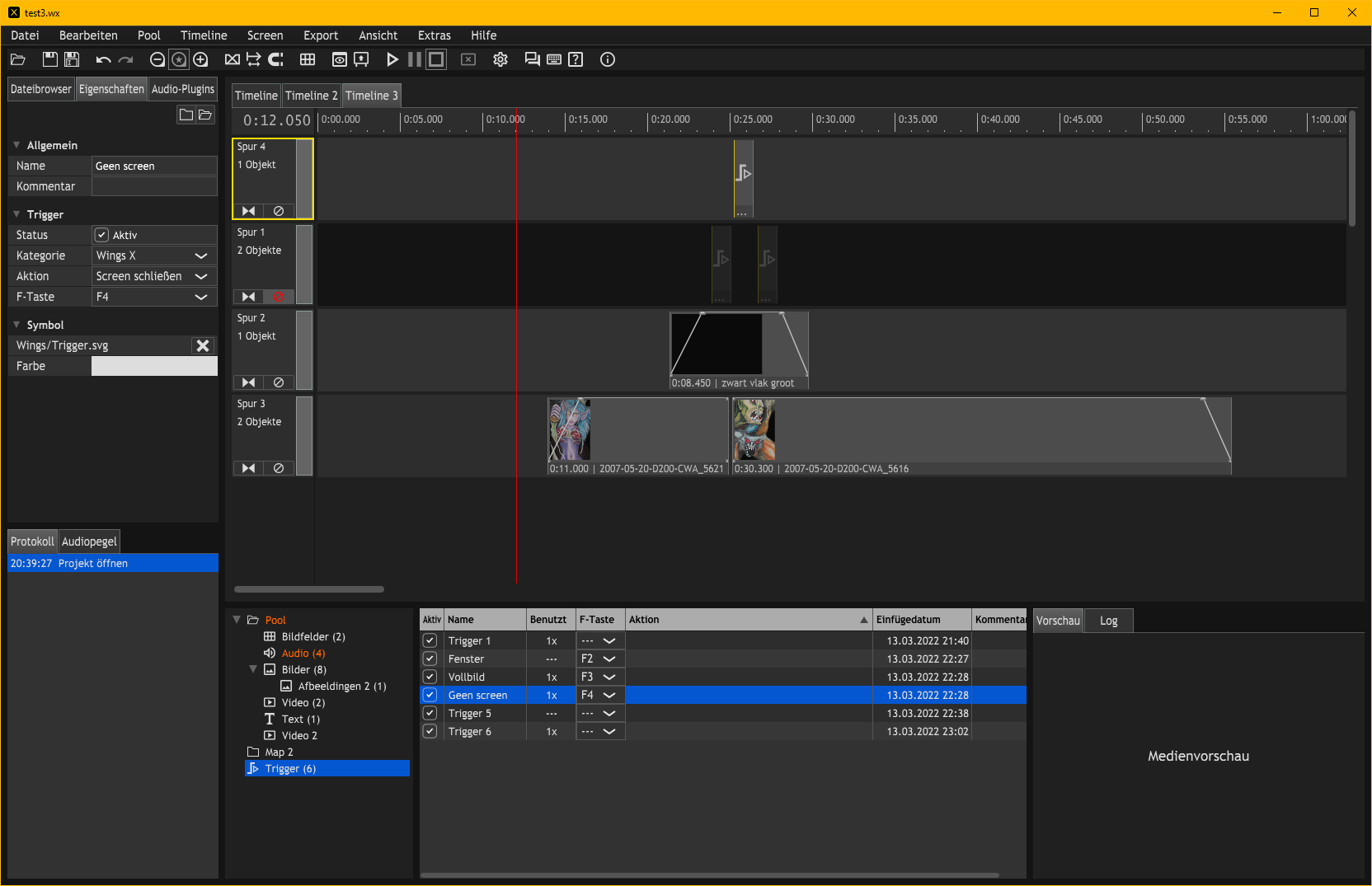Undo last action with the toolbar arrow
Viewport: 1372px width, 886px height.
[x=103, y=59]
